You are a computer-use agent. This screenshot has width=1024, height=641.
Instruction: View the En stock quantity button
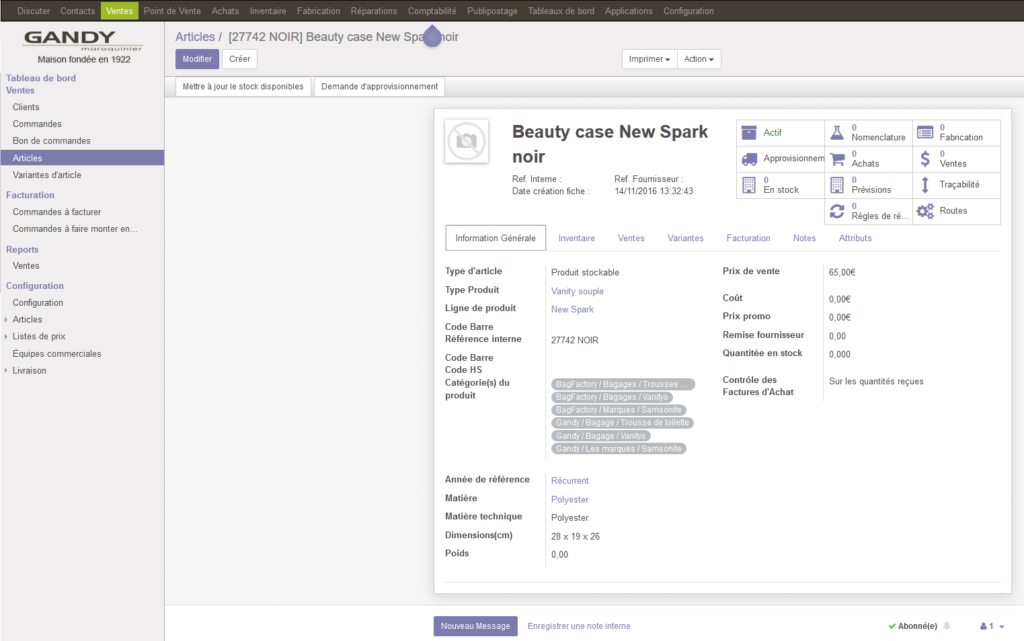(x=780, y=185)
